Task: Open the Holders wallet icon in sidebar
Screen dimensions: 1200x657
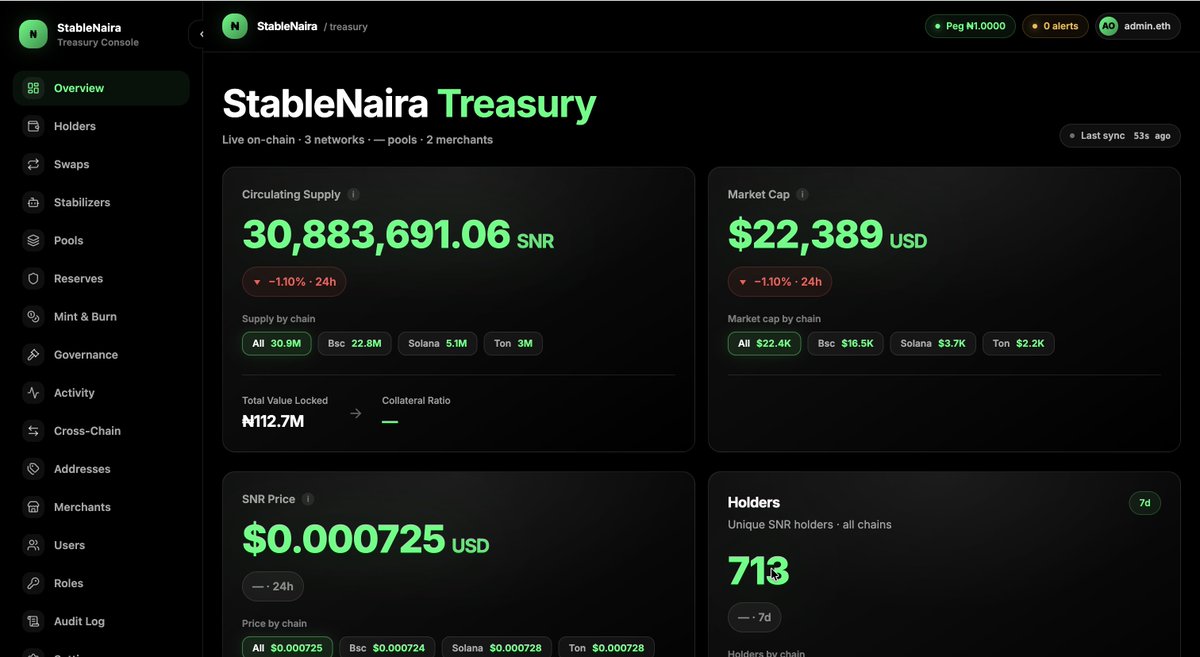Action: (x=34, y=126)
